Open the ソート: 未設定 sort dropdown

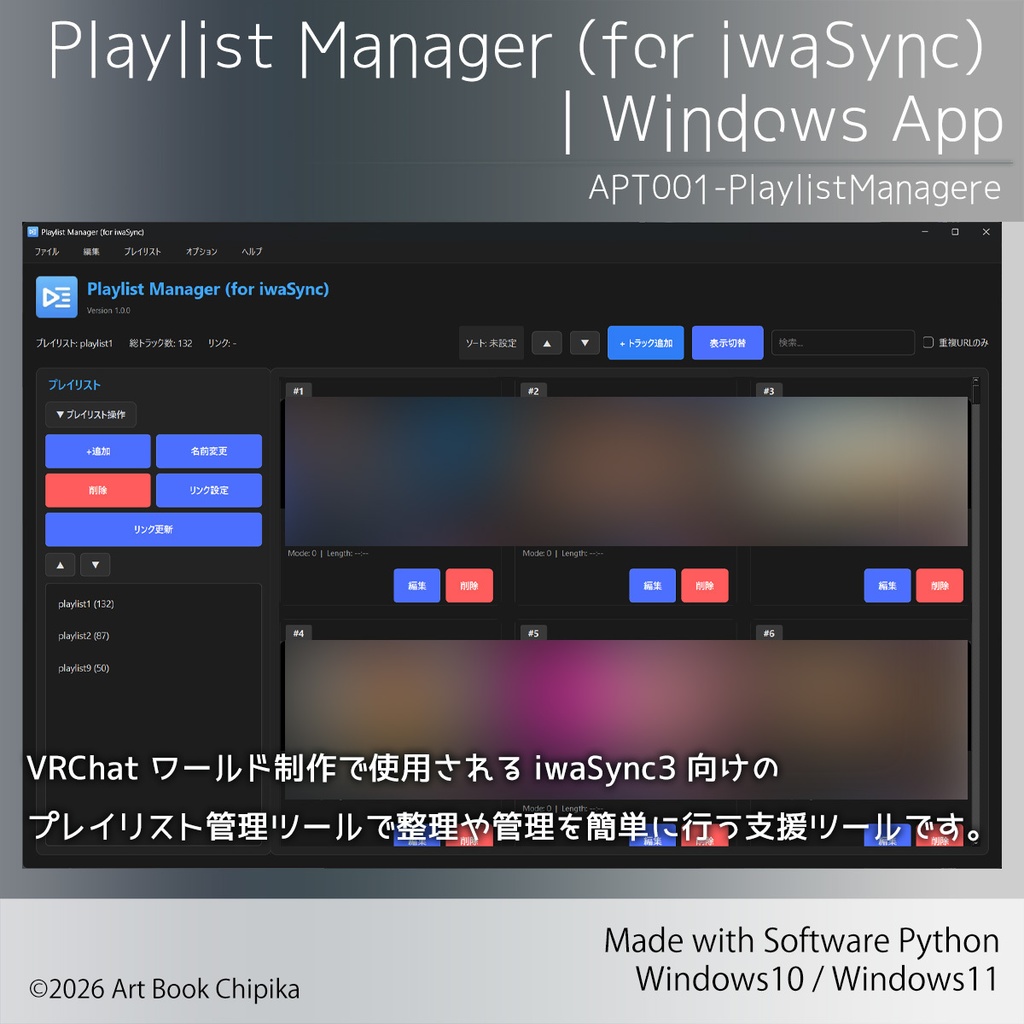[x=490, y=342]
